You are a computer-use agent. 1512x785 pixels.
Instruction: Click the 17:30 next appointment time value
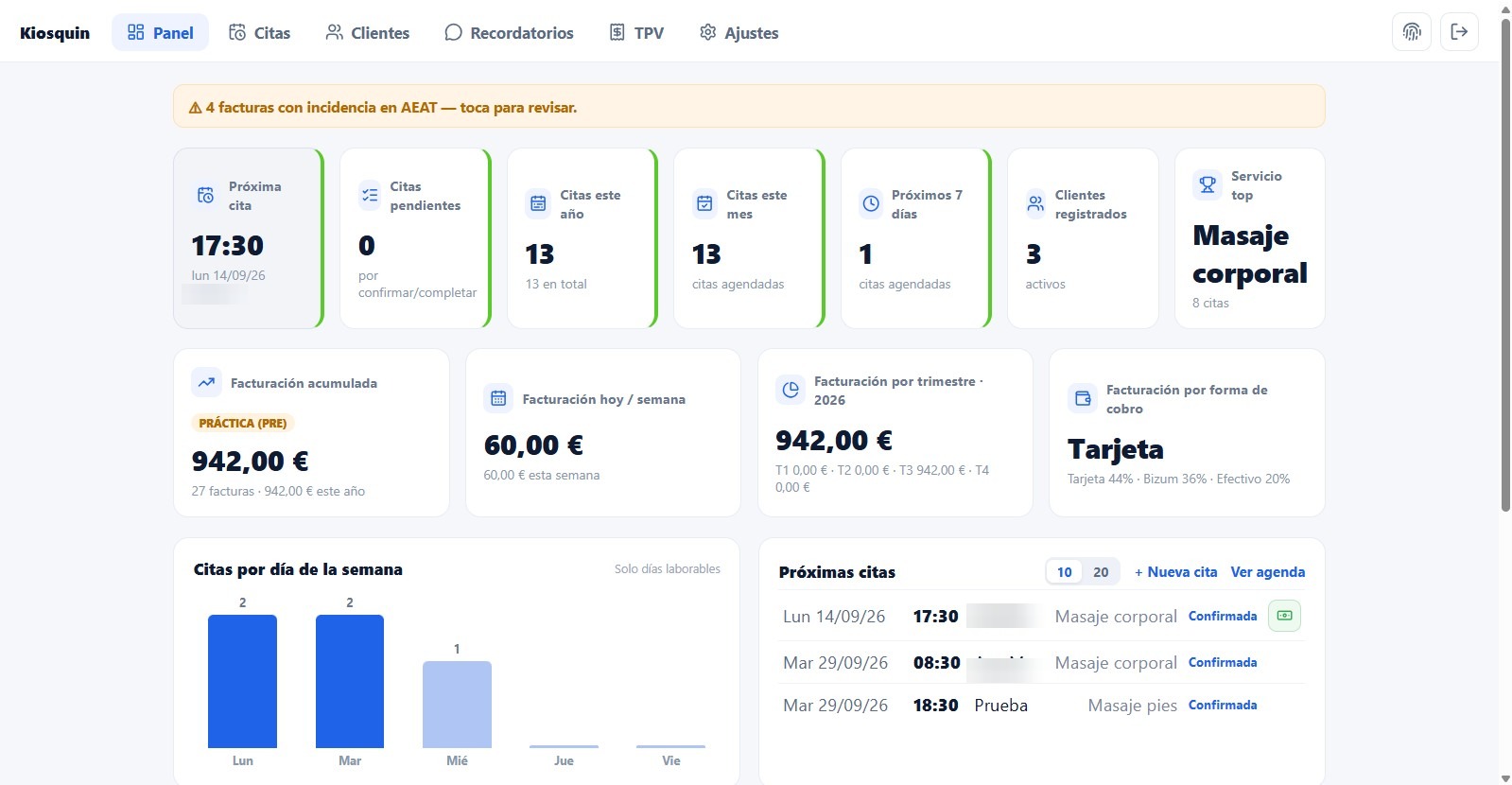pos(228,246)
